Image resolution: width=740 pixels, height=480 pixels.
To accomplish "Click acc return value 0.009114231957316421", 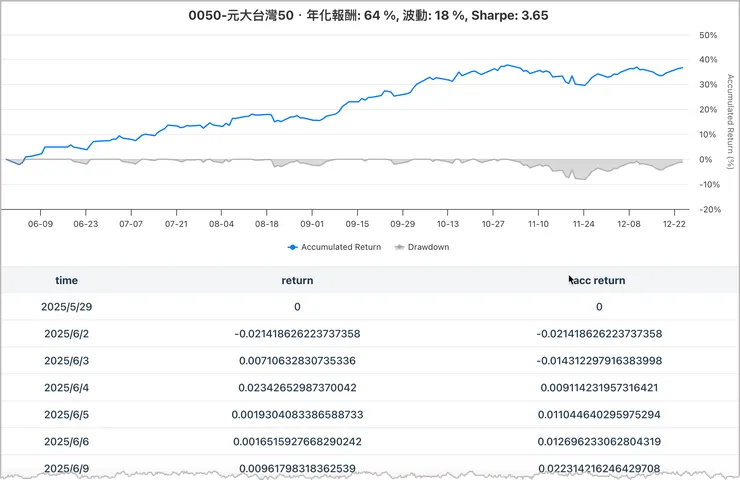I will (x=599, y=387).
